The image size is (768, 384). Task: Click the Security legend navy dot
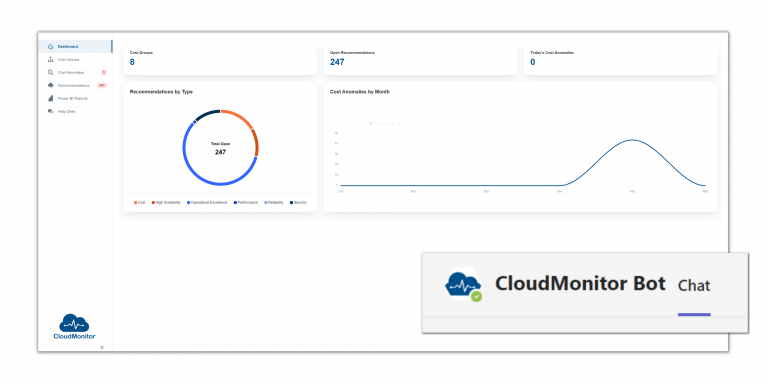[291, 202]
